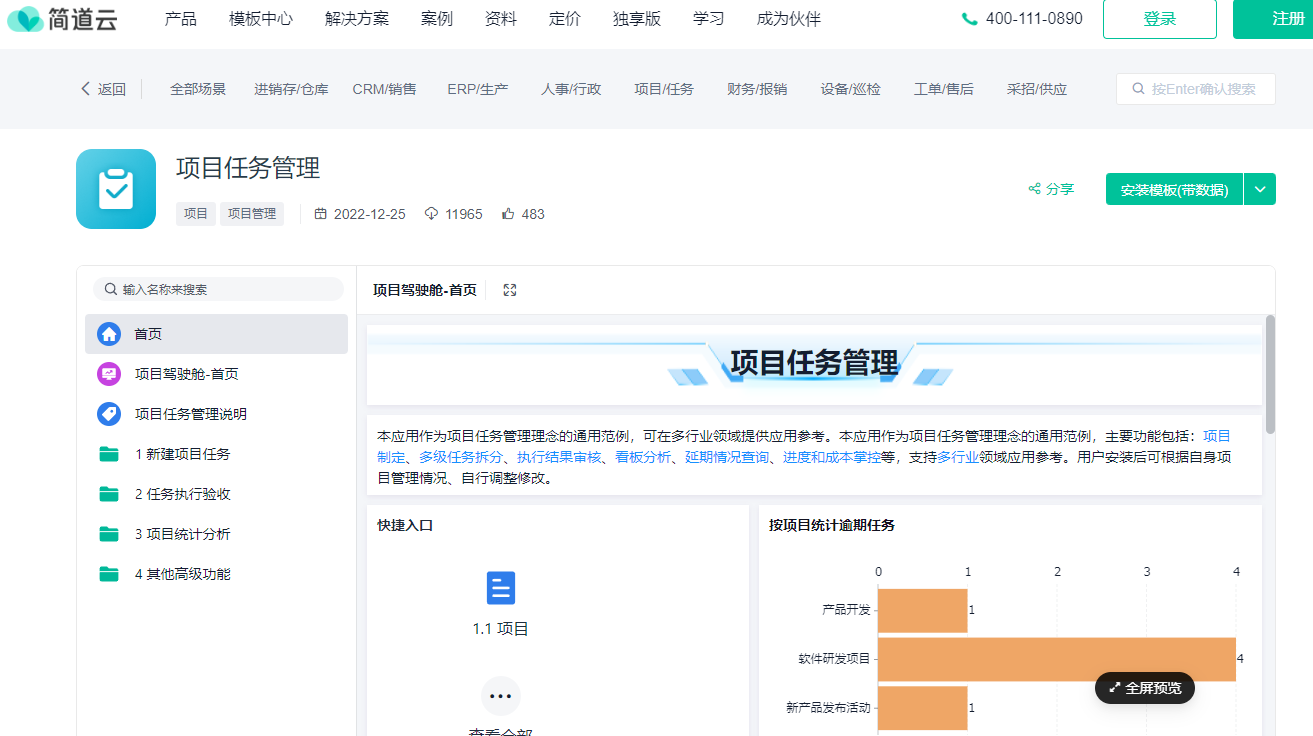Click the folder icon for 1 新建项目任务
1313x736 pixels.
click(x=109, y=454)
